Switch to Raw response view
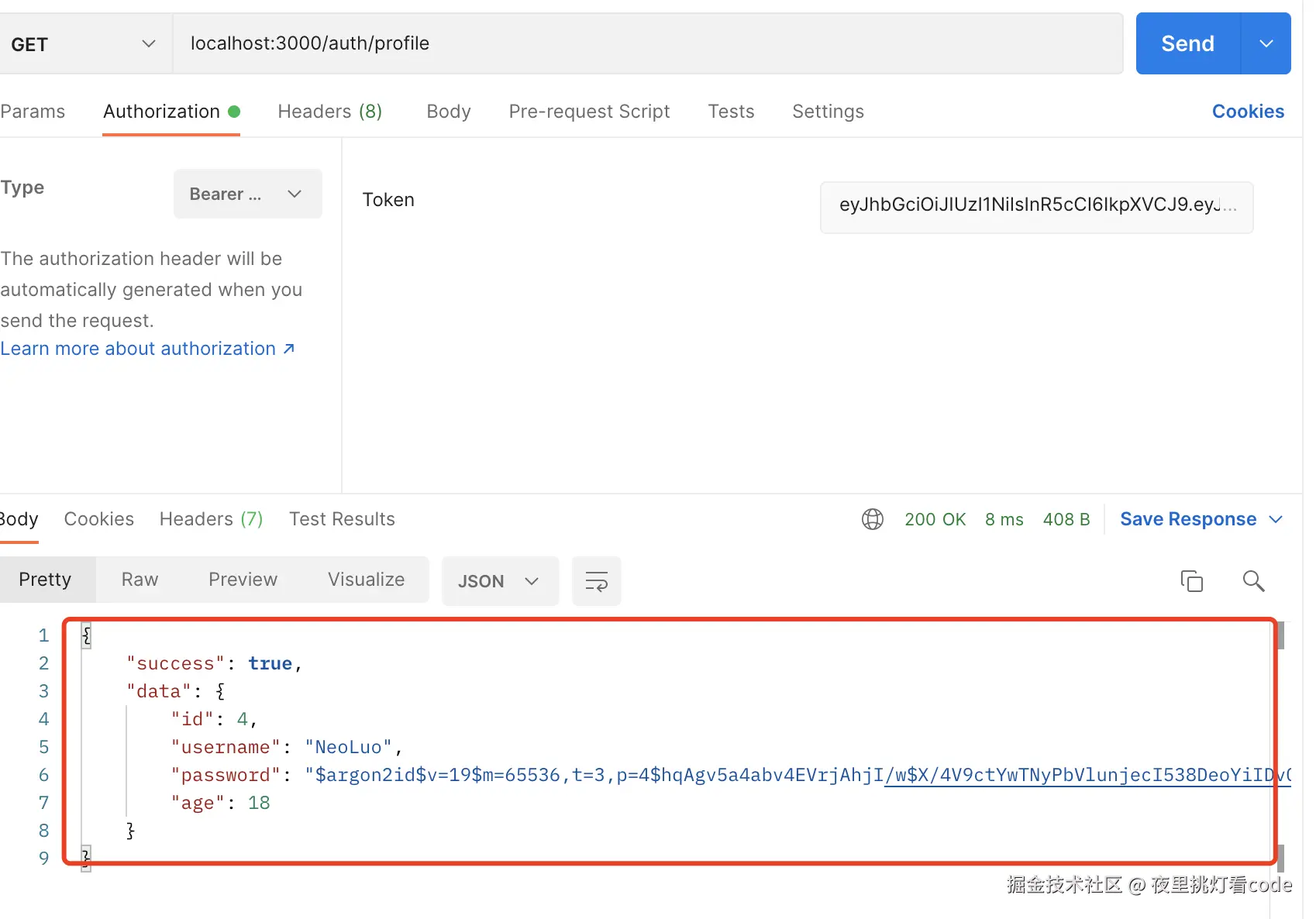This screenshot has height=919, width=1316. click(x=140, y=580)
